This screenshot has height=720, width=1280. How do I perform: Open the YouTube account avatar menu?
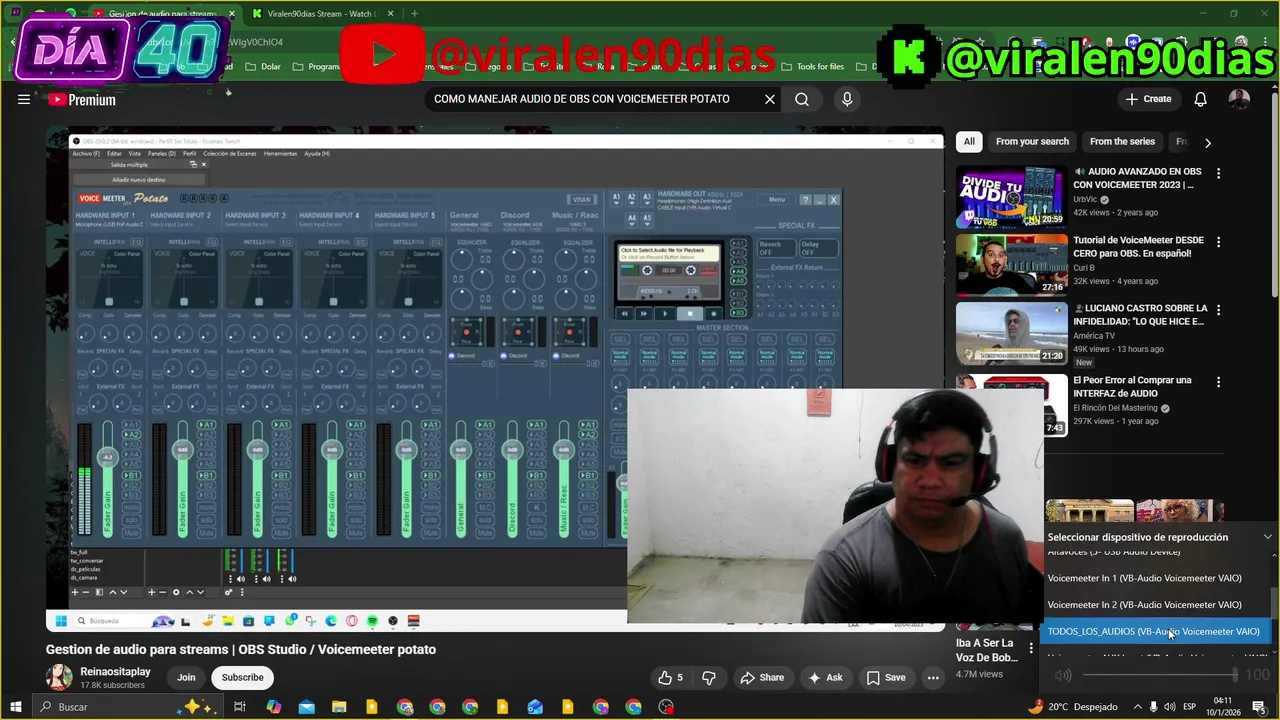[x=1239, y=99]
